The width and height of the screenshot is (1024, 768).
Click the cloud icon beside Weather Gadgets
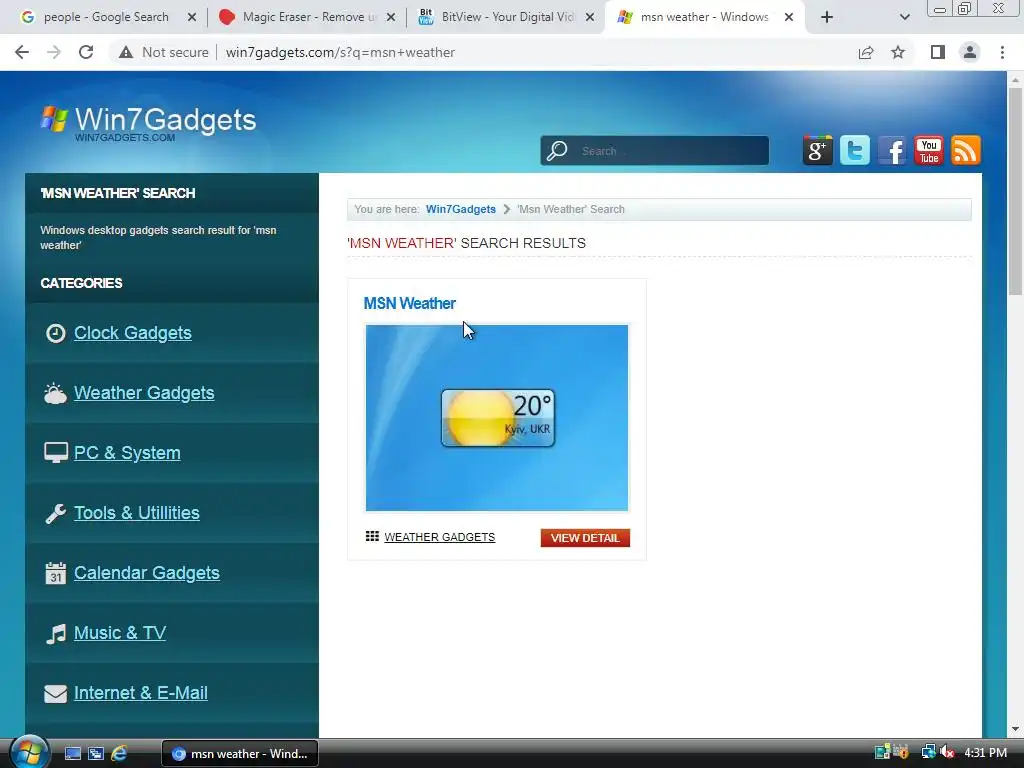(x=56, y=393)
